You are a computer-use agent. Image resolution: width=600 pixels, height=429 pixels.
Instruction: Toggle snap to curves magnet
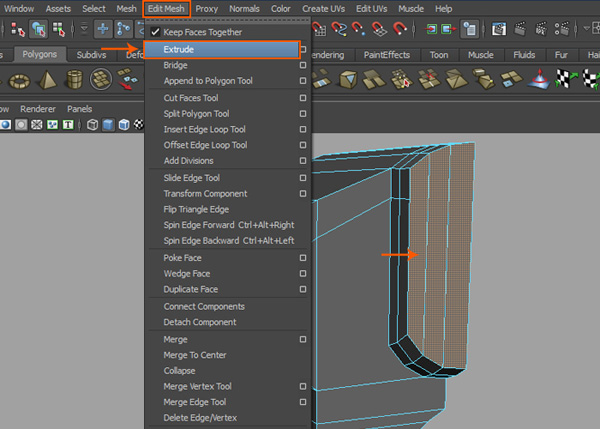click(x=339, y=29)
